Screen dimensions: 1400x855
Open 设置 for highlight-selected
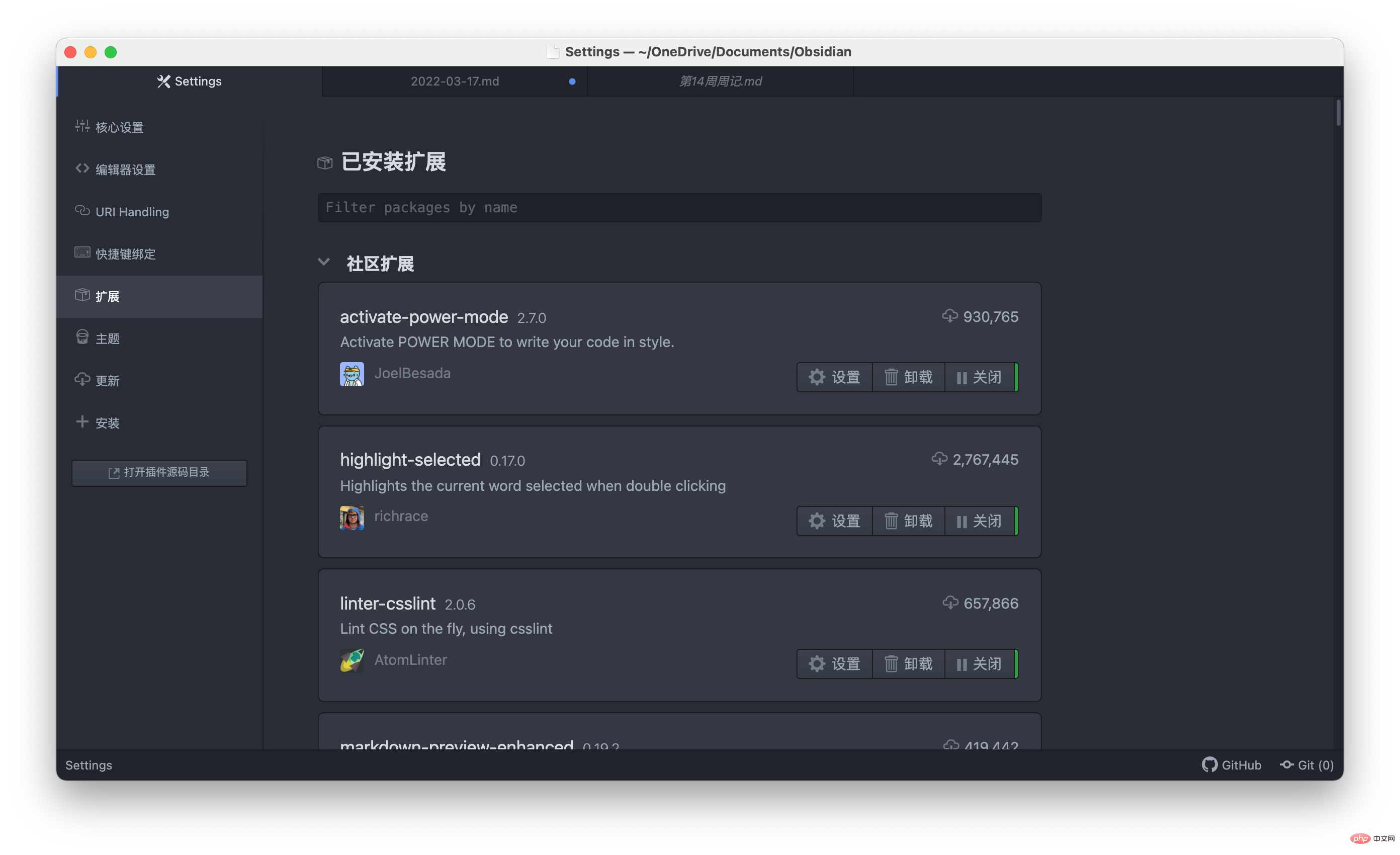834,521
